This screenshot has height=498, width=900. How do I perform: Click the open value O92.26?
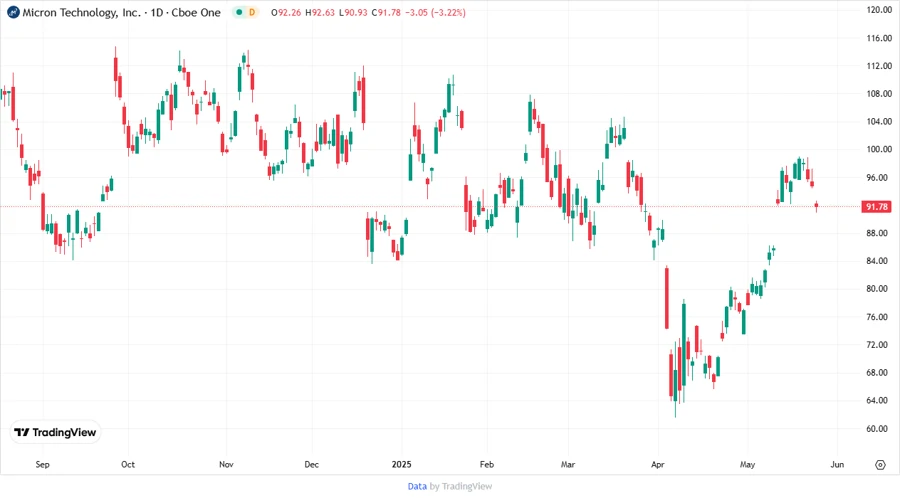286,12
